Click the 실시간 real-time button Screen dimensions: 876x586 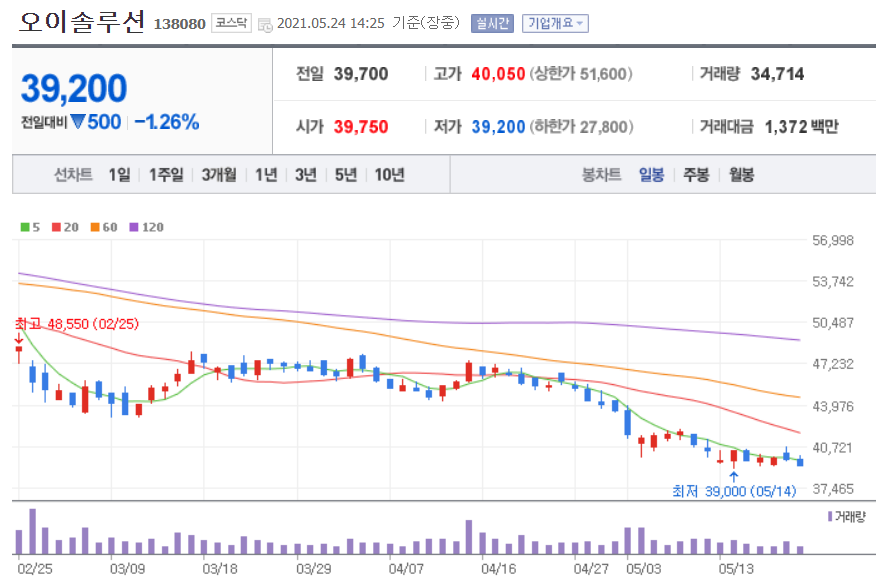[492, 23]
